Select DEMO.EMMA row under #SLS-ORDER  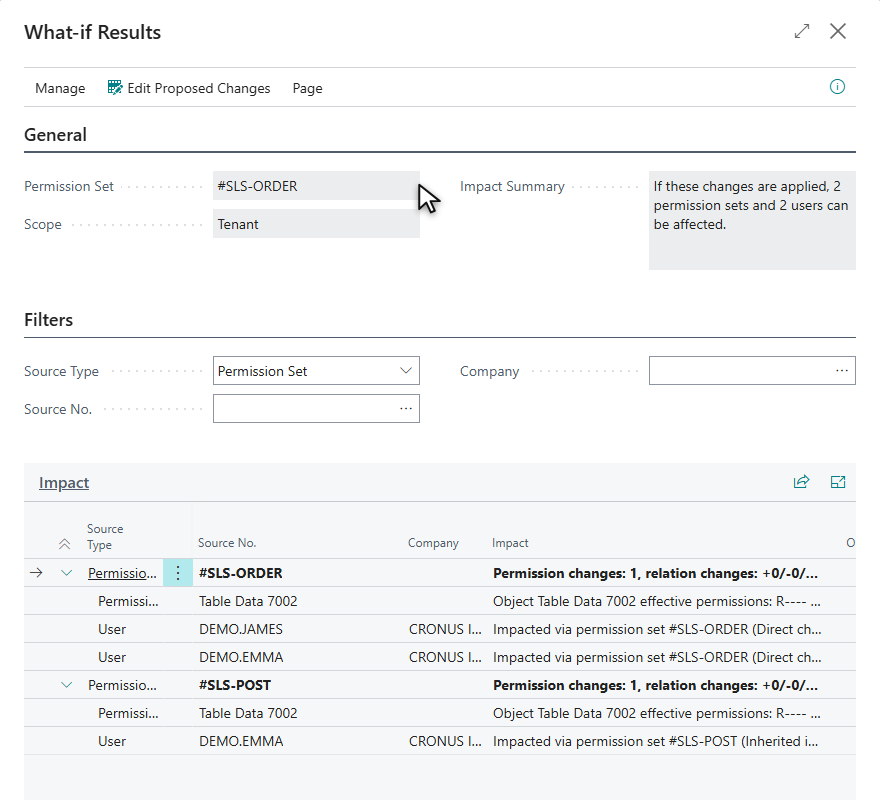[439, 657]
